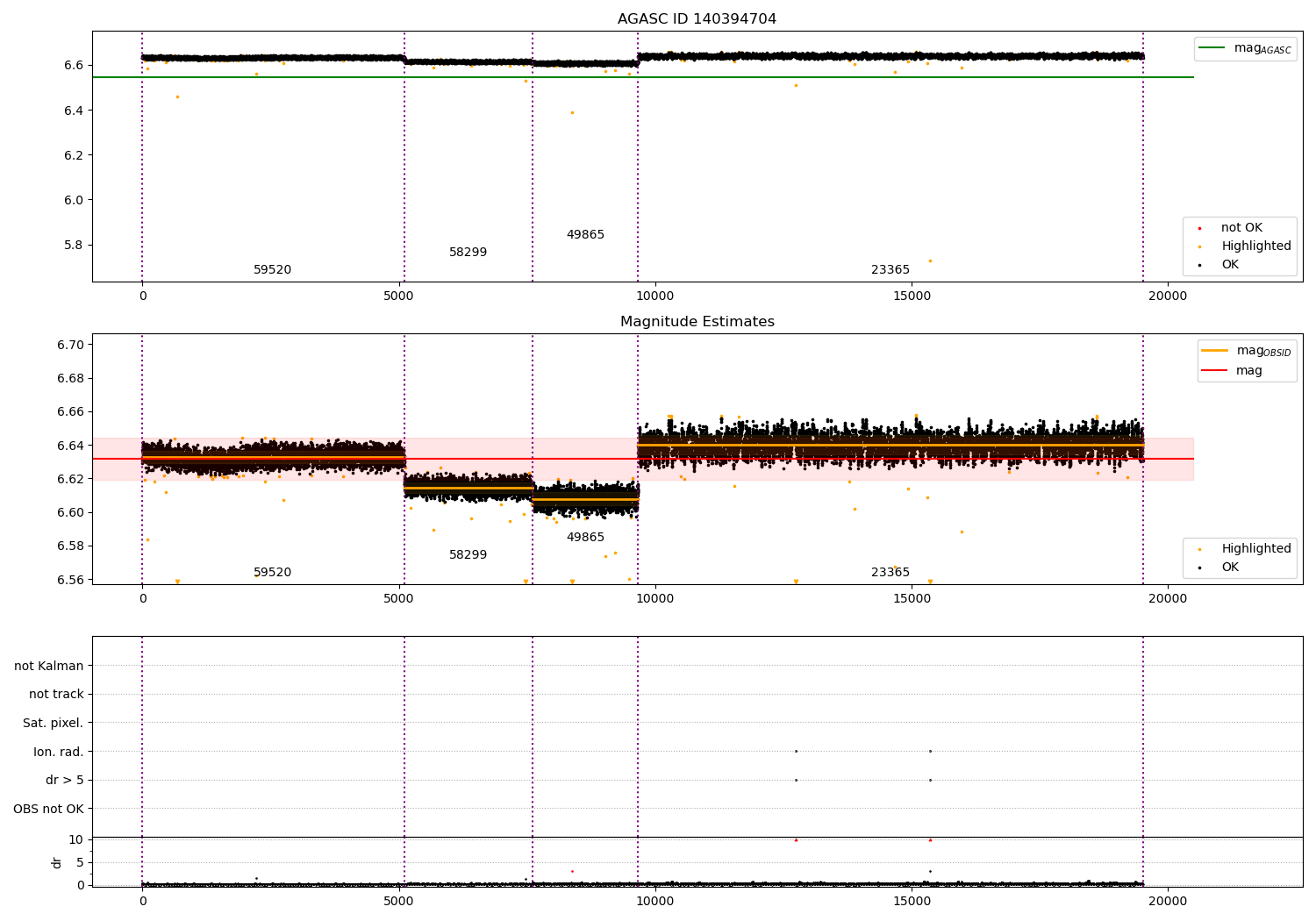Click obsid label 23365 in middle plot
The width and height of the screenshot is (1316, 921).
click(890, 573)
